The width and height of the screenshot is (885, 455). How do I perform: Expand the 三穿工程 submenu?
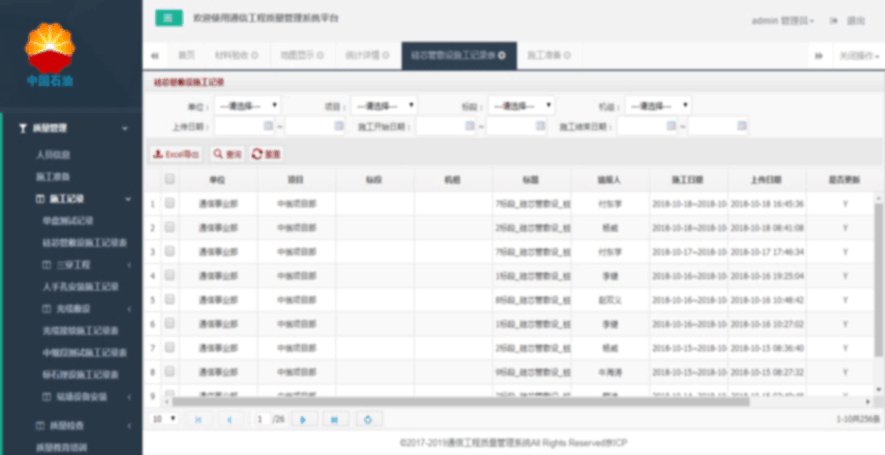(x=129, y=265)
